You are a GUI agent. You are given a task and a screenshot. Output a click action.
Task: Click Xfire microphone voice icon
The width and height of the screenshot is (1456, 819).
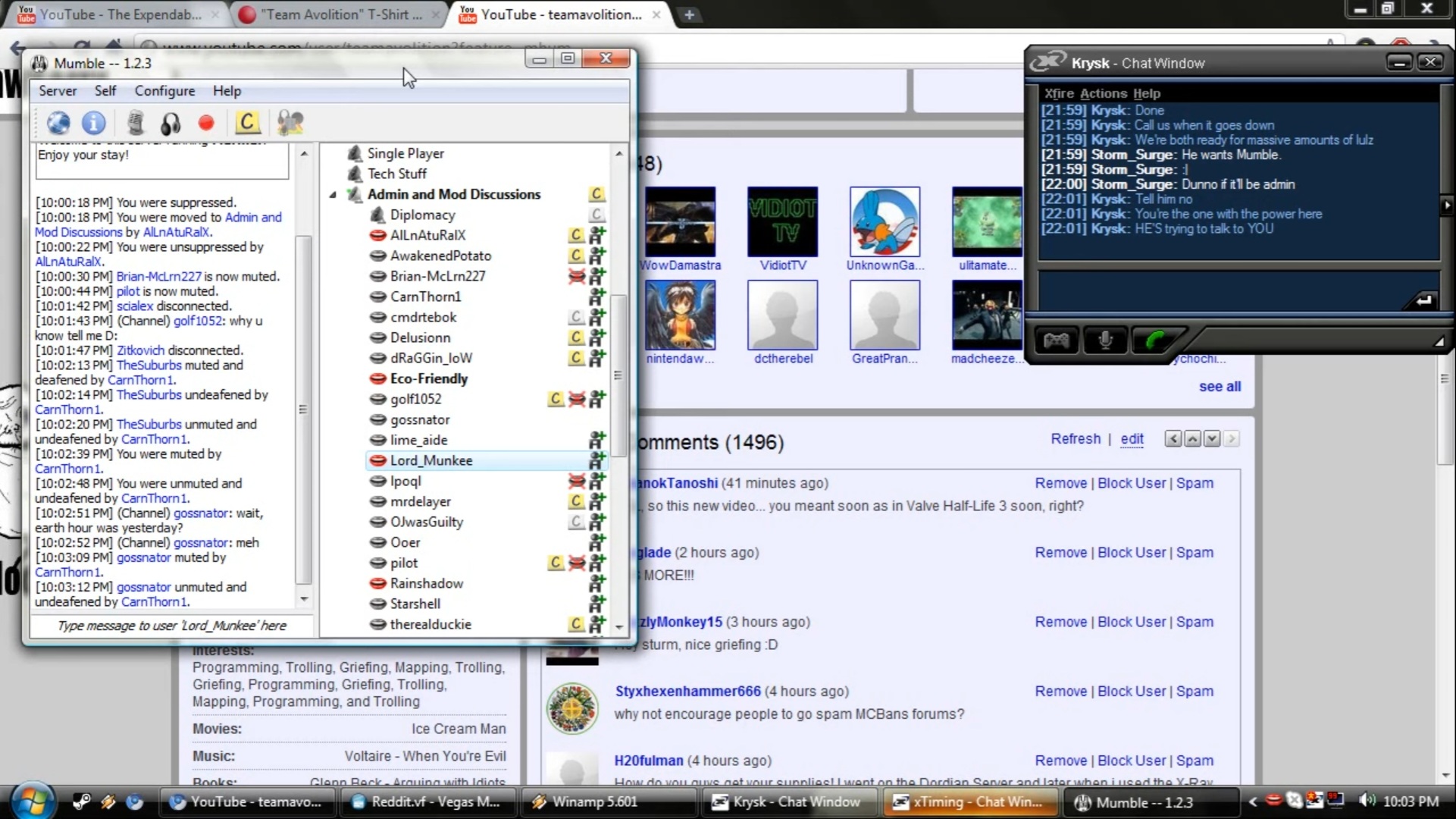(x=1105, y=340)
